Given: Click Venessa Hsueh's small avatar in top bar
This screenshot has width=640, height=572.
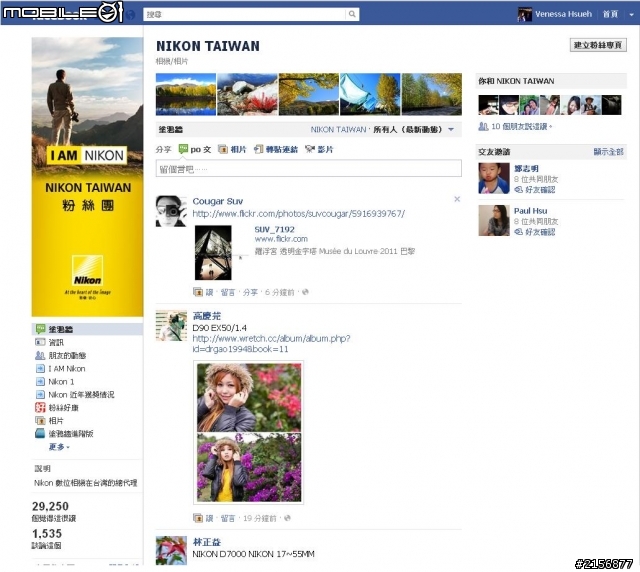Looking at the screenshot, I should pyautogui.click(x=524, y=14).
